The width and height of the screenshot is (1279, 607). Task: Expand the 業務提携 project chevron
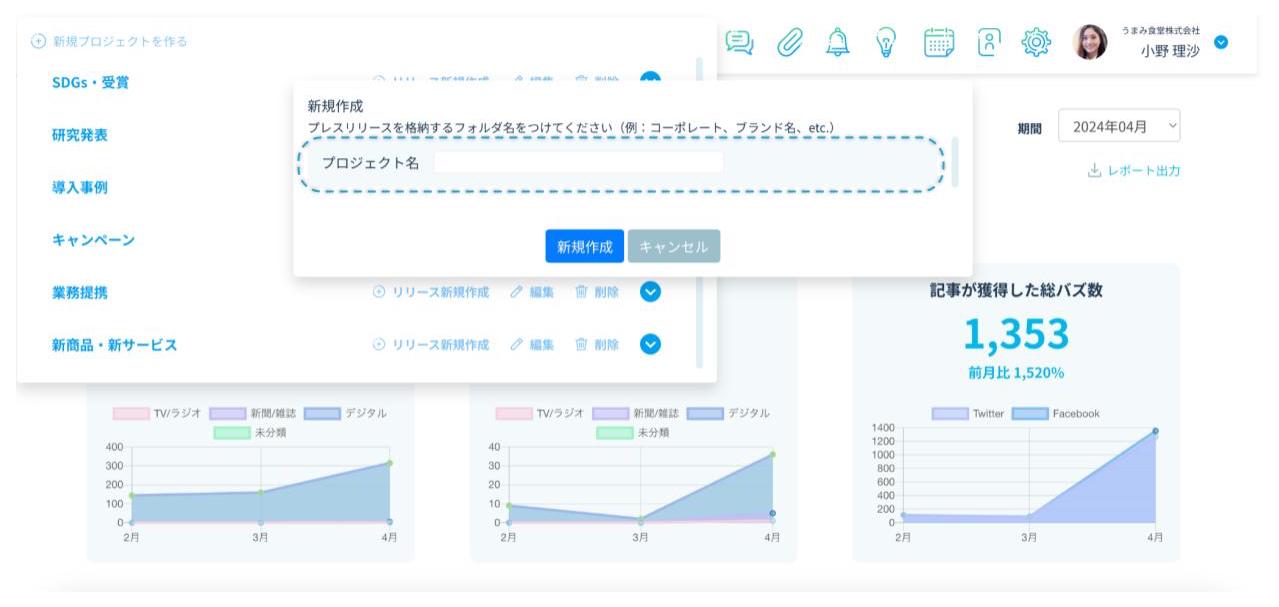(x=650, y=292)
